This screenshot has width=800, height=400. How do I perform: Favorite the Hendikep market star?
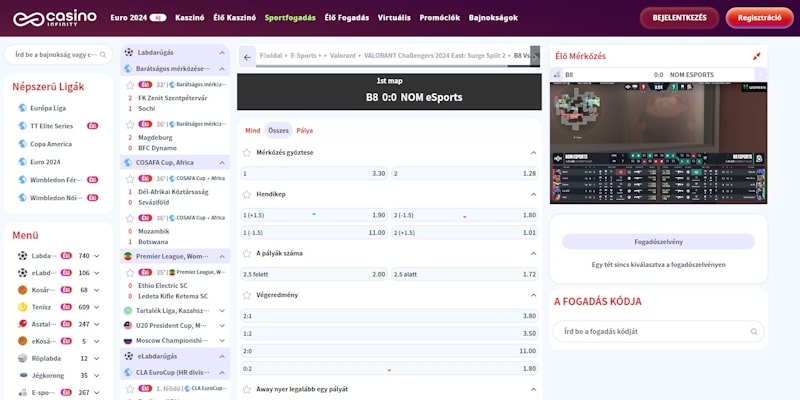click(247, 194)
